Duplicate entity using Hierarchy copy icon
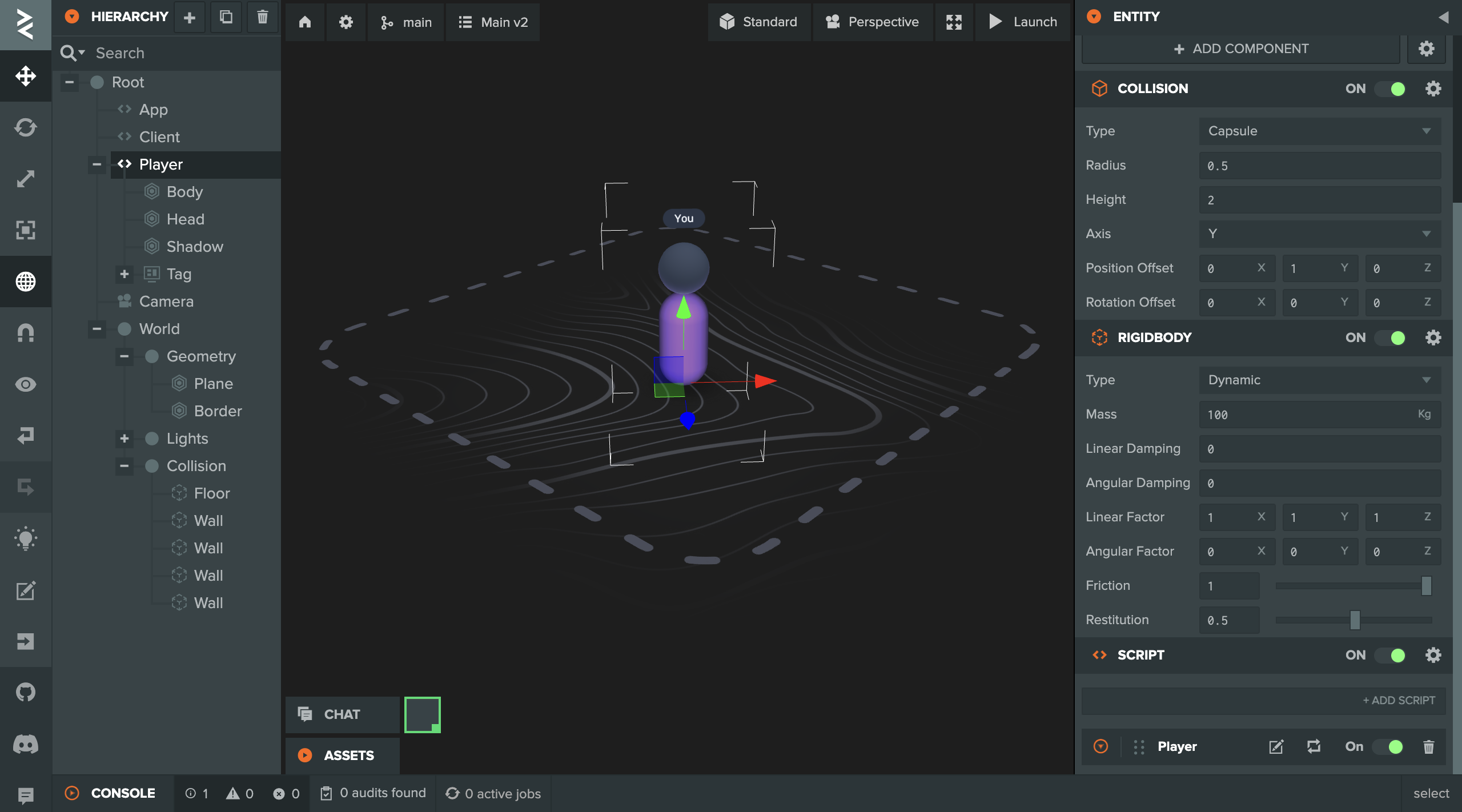The width and height of the screenshot is (1462, 812). [226, 17]
